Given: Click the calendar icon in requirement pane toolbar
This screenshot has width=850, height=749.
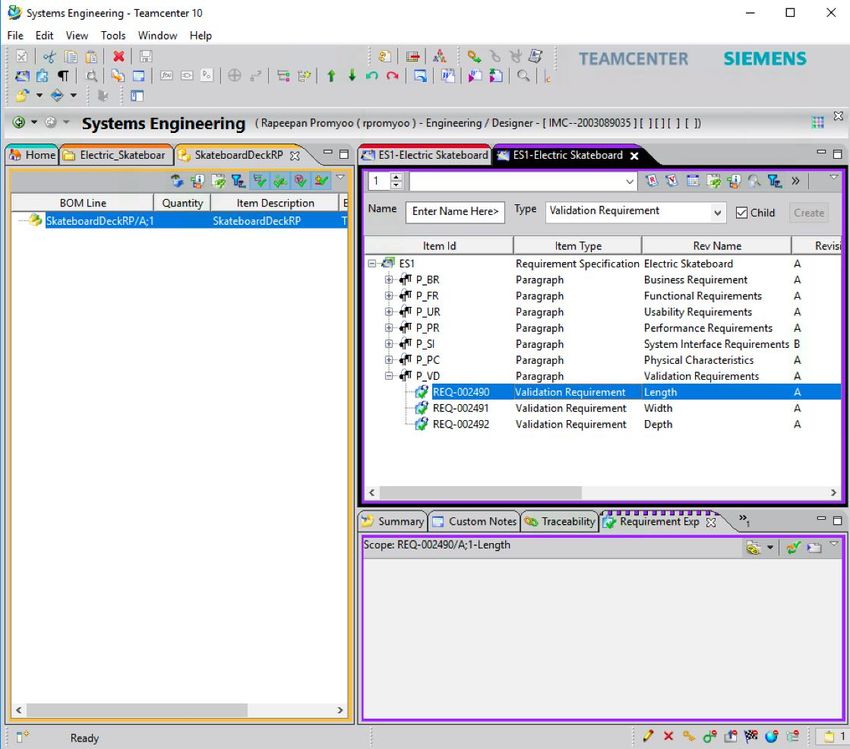Looking at the screenshot, I should pyautogui.click(x=693, y=181).
